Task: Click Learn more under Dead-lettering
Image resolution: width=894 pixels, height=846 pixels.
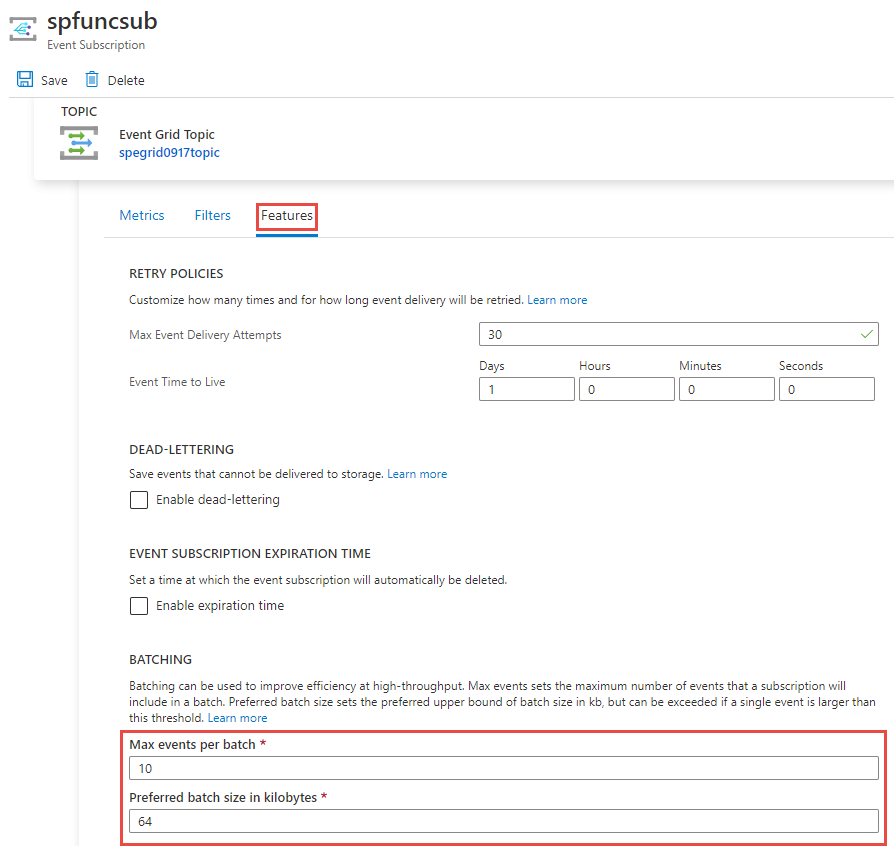Action: 417,473
